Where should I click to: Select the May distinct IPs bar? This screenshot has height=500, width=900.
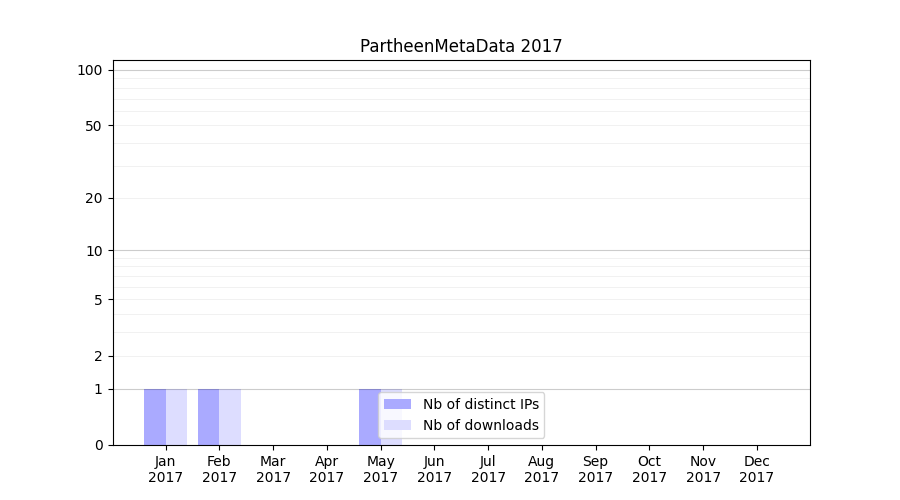coord(369,417)
